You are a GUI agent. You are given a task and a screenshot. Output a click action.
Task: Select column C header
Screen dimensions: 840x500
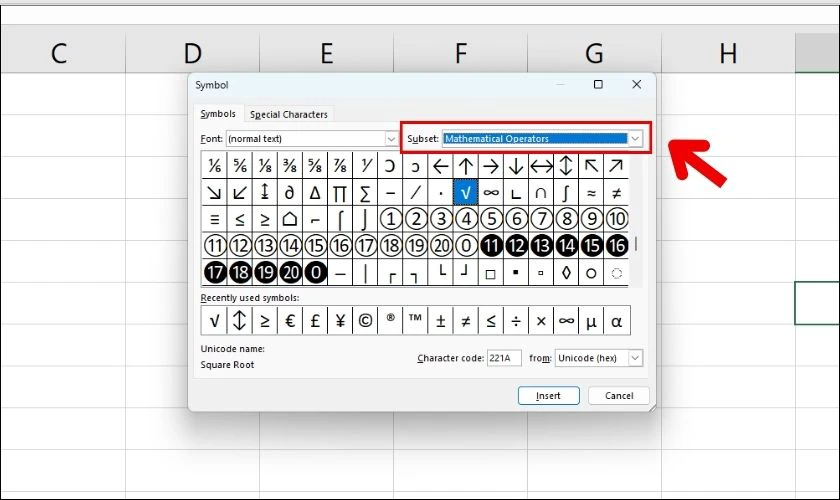[59, 53]
